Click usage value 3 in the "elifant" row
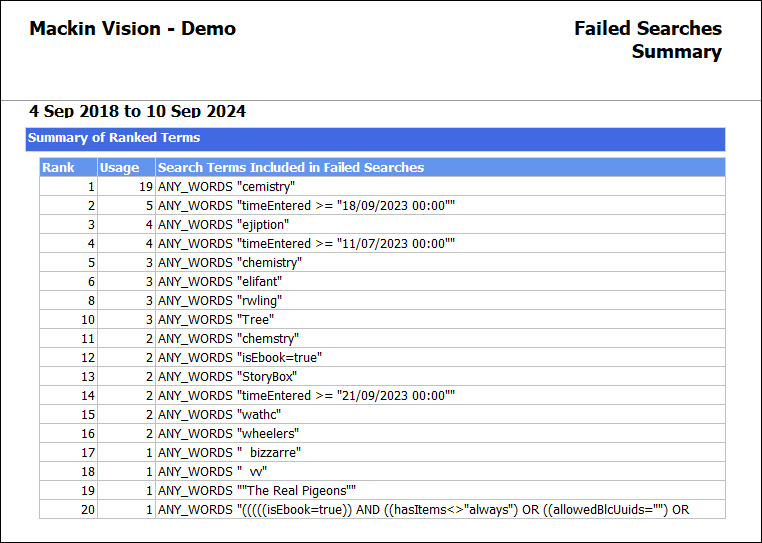 click(149, 281)
